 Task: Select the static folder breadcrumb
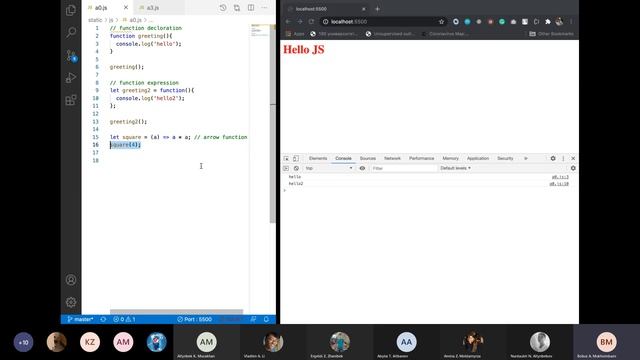click(95, 20)
